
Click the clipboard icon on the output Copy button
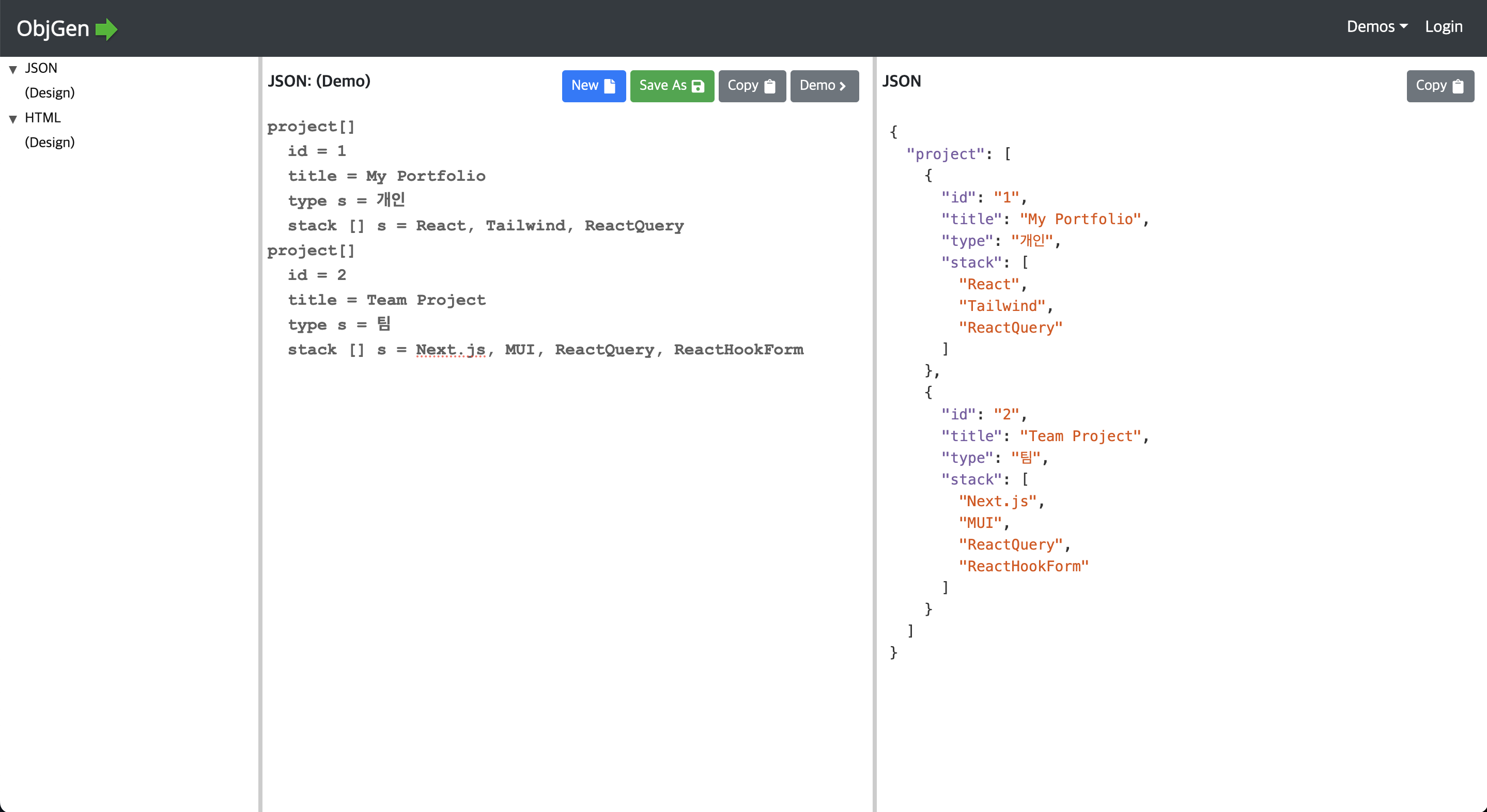(x=1458, y=86)
